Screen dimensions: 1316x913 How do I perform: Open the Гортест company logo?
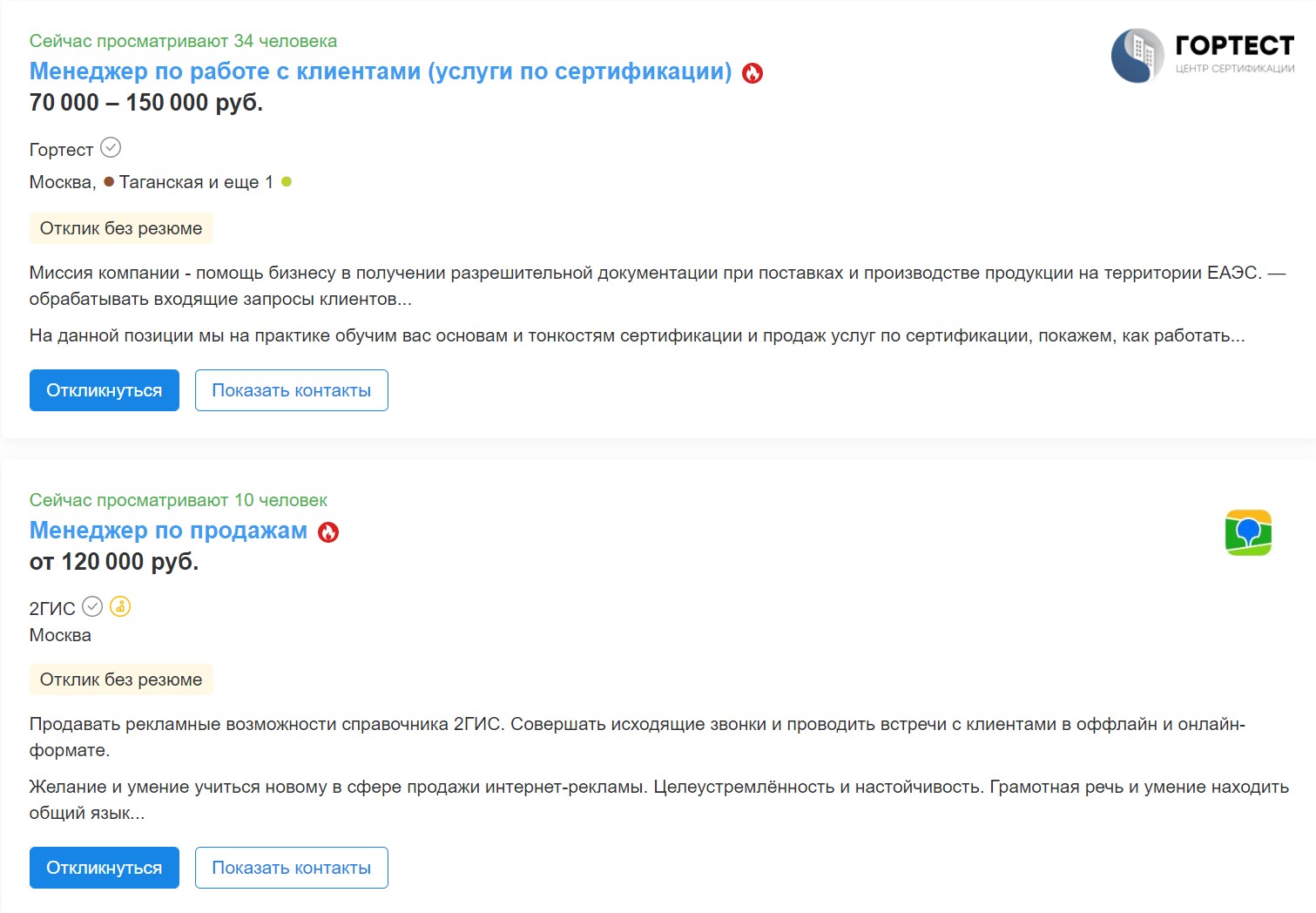click(1203, 56)
